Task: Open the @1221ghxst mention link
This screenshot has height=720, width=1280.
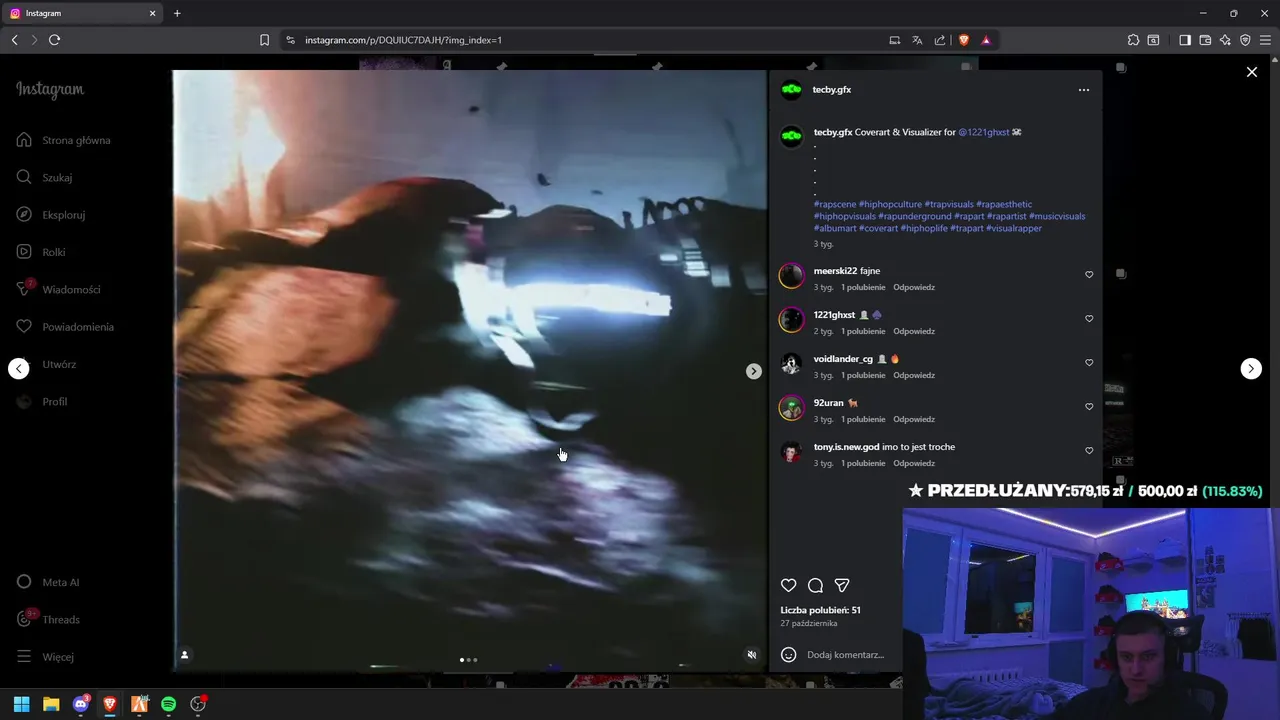Action: click(x=984, y=132)
